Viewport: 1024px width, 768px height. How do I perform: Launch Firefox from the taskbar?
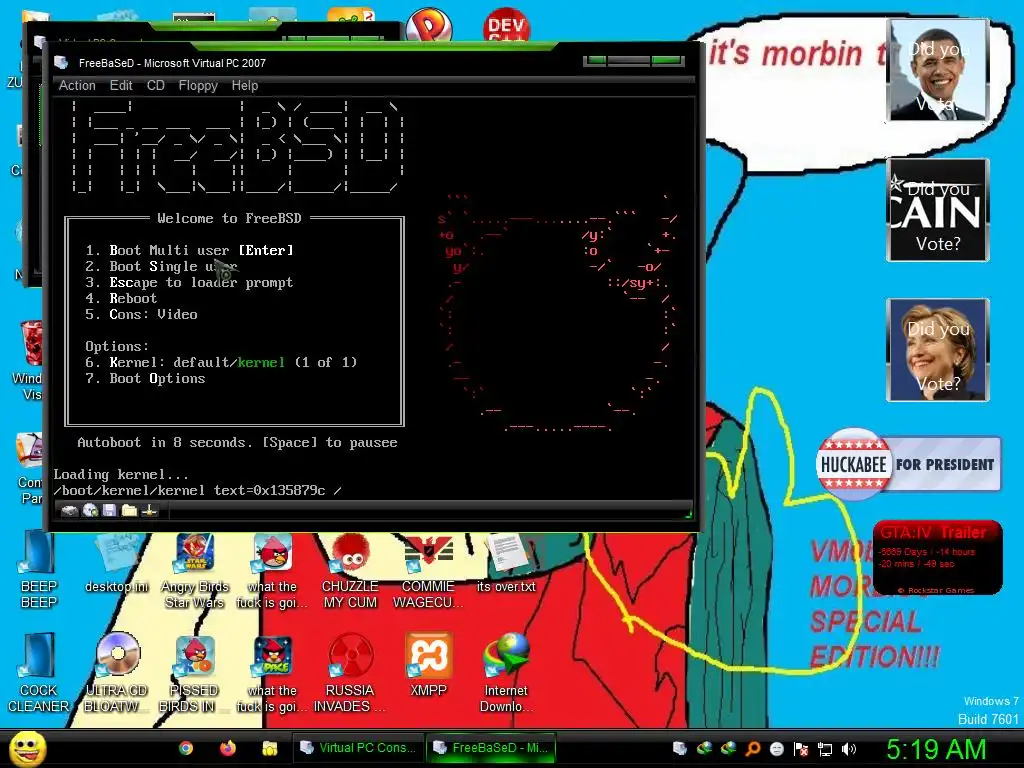pos(228,748)
